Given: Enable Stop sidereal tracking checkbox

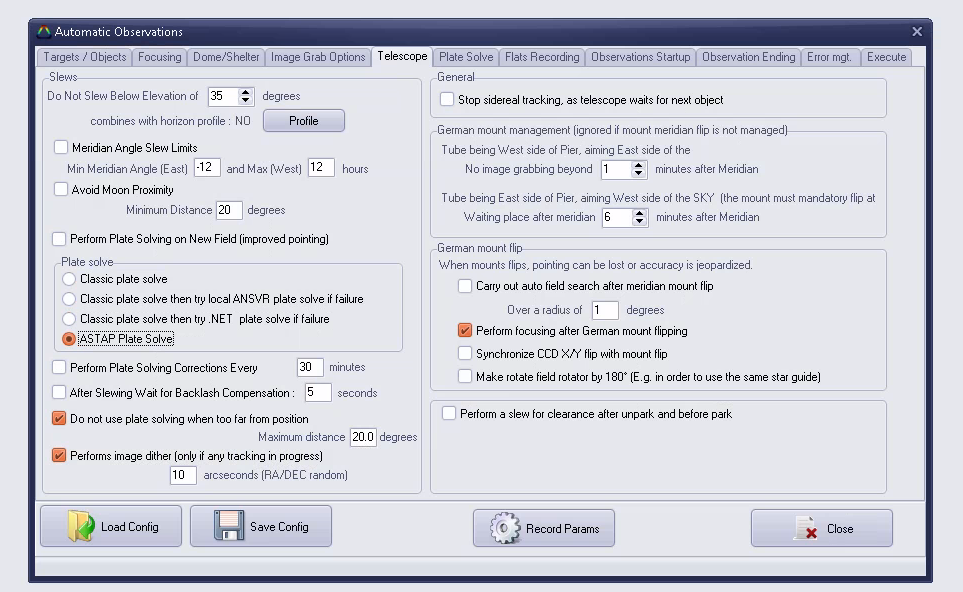Looking at the screenshot, I should 447,100.
